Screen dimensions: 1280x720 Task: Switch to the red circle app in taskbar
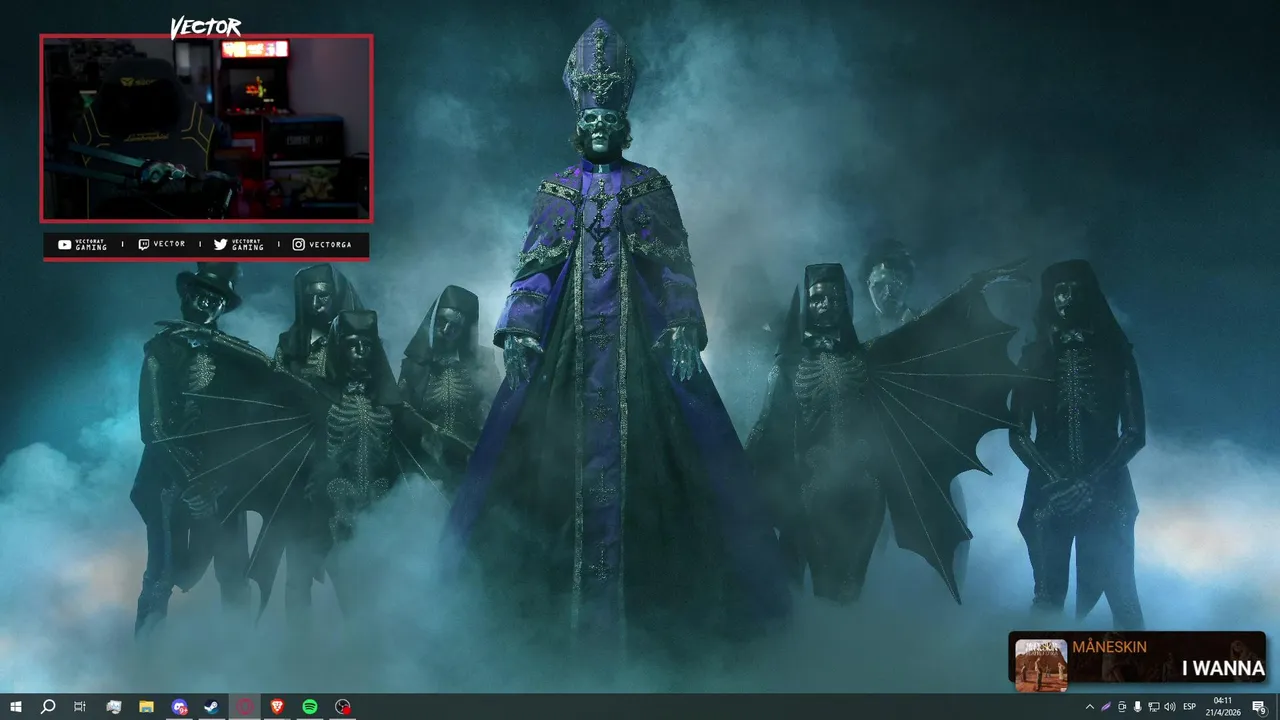[245, 707]
